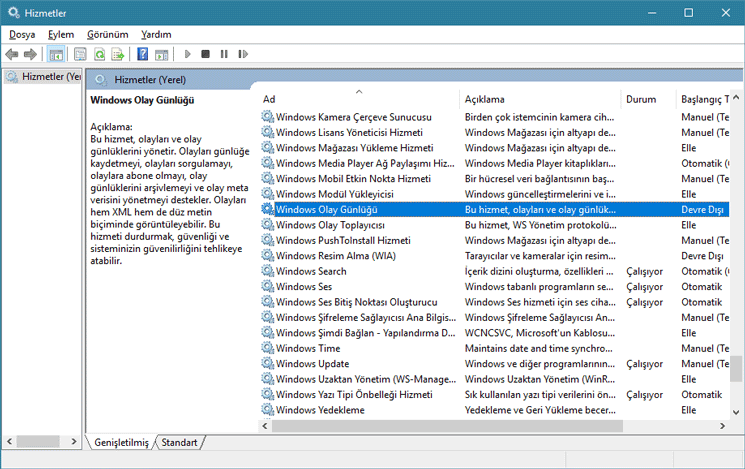
Task: Open the Görünüm menu
Action: coord(107,35)
